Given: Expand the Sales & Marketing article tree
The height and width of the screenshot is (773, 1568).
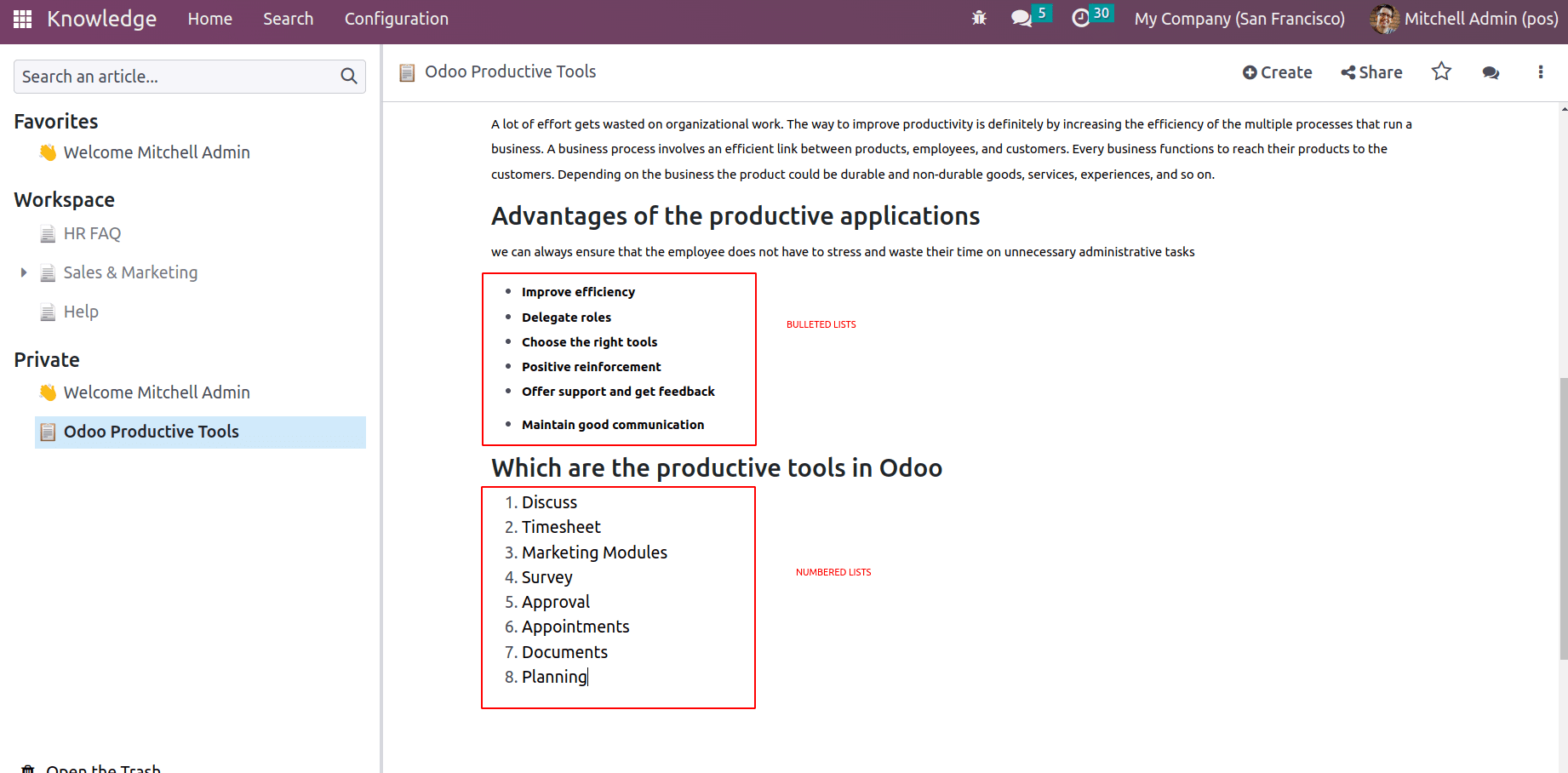Looking at the screenshot, I should pyautogui.click(x=24, y=272).
